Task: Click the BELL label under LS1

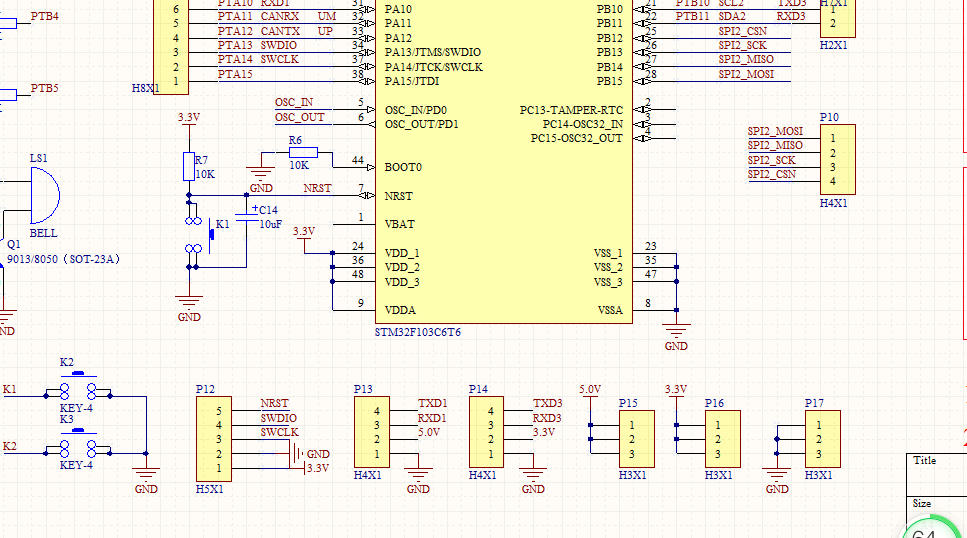Action: click(43, 233)
